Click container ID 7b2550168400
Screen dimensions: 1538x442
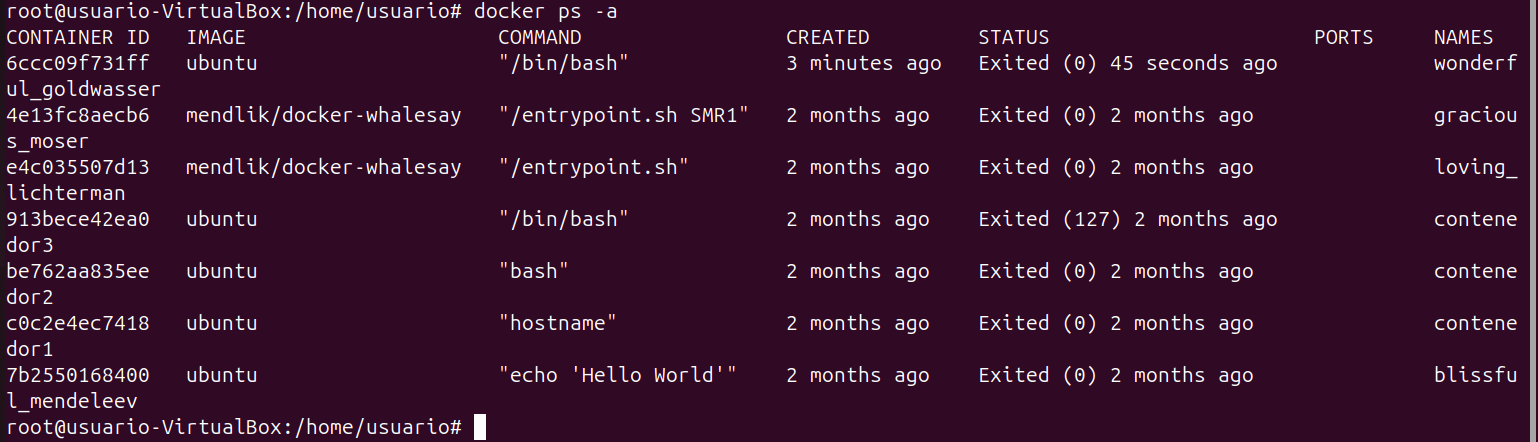pos(78,376)
